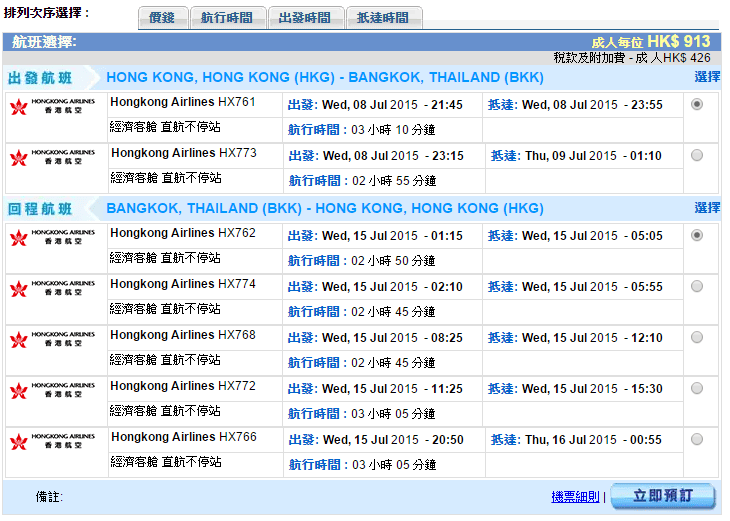This screenshot has width=730, height=521.
Task: Select departure flight HX773 radio button
Action: coord(697,155)
